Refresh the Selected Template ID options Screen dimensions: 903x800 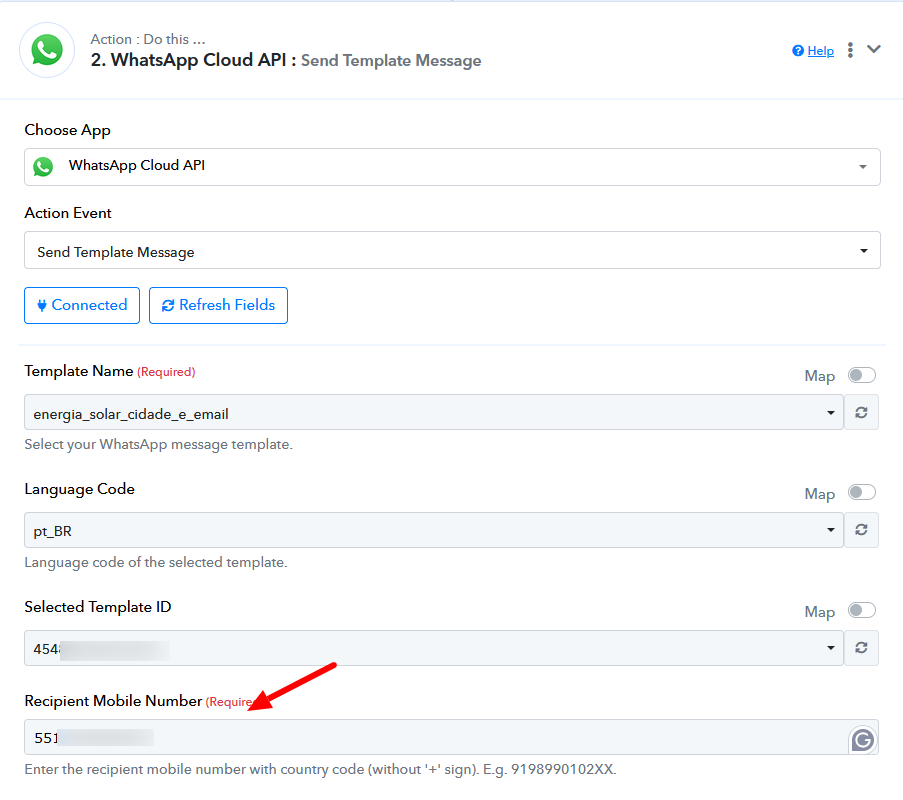click(x=861, y=648)
